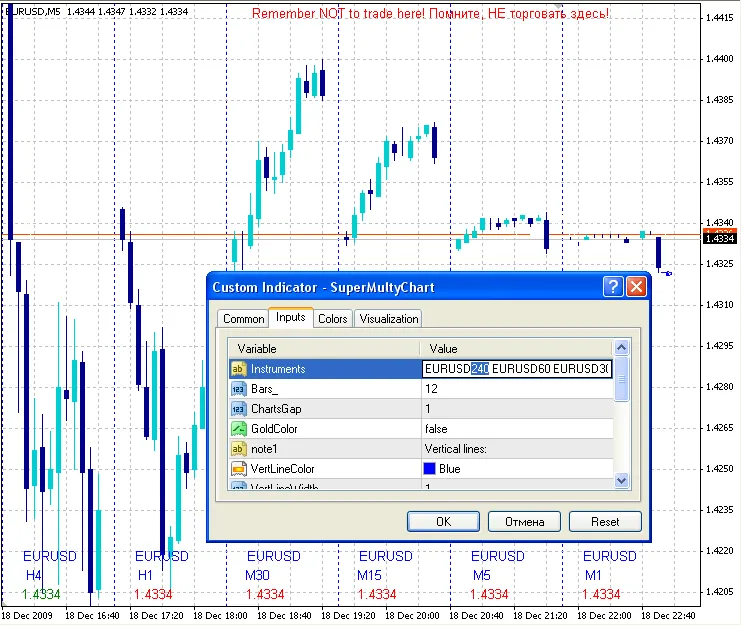Viewport: 742px width, 626px height.
Task: Close the SuperMultyChart dialog with the X
Action: (636, 287)
